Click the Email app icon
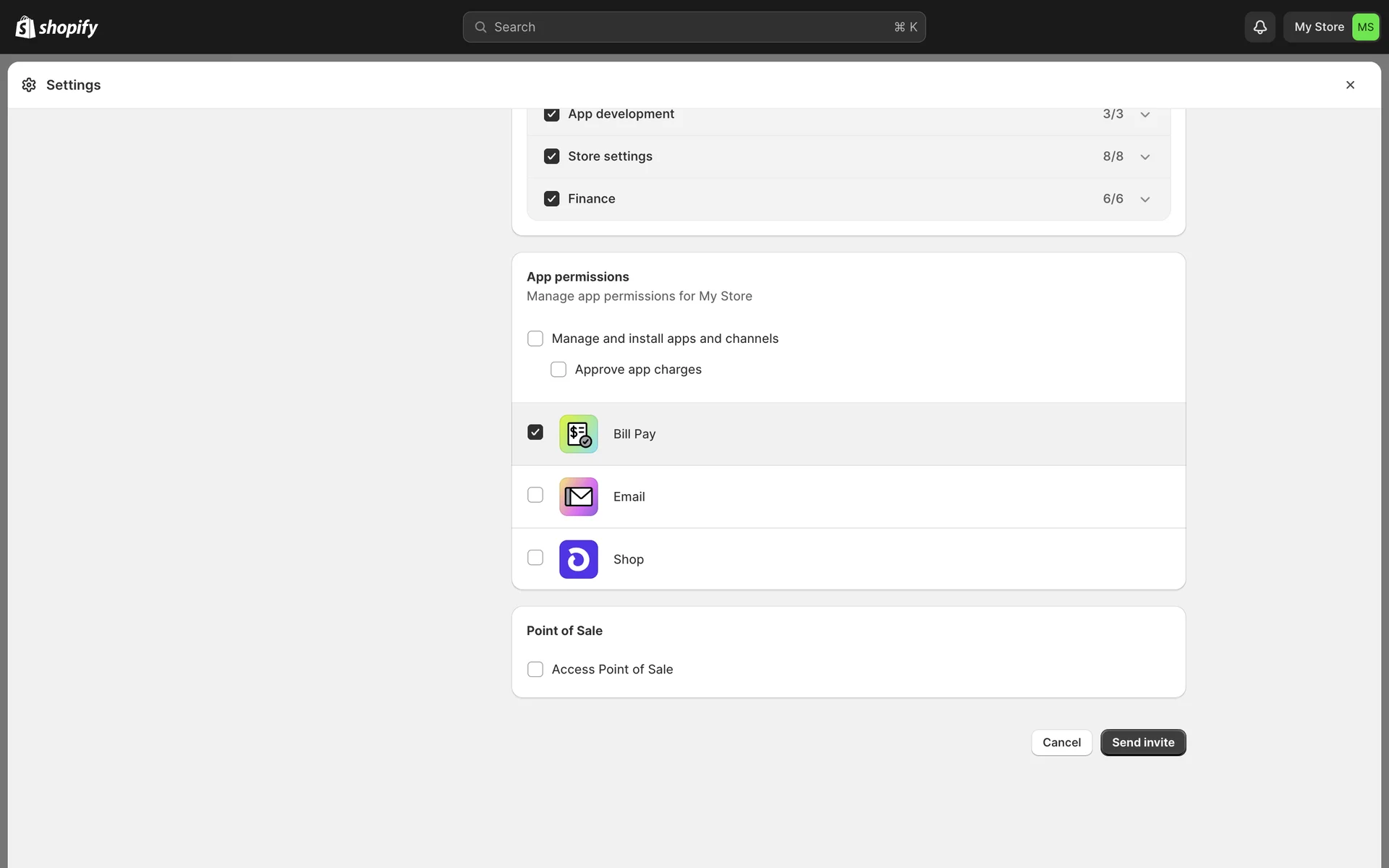 coord(578,496)
